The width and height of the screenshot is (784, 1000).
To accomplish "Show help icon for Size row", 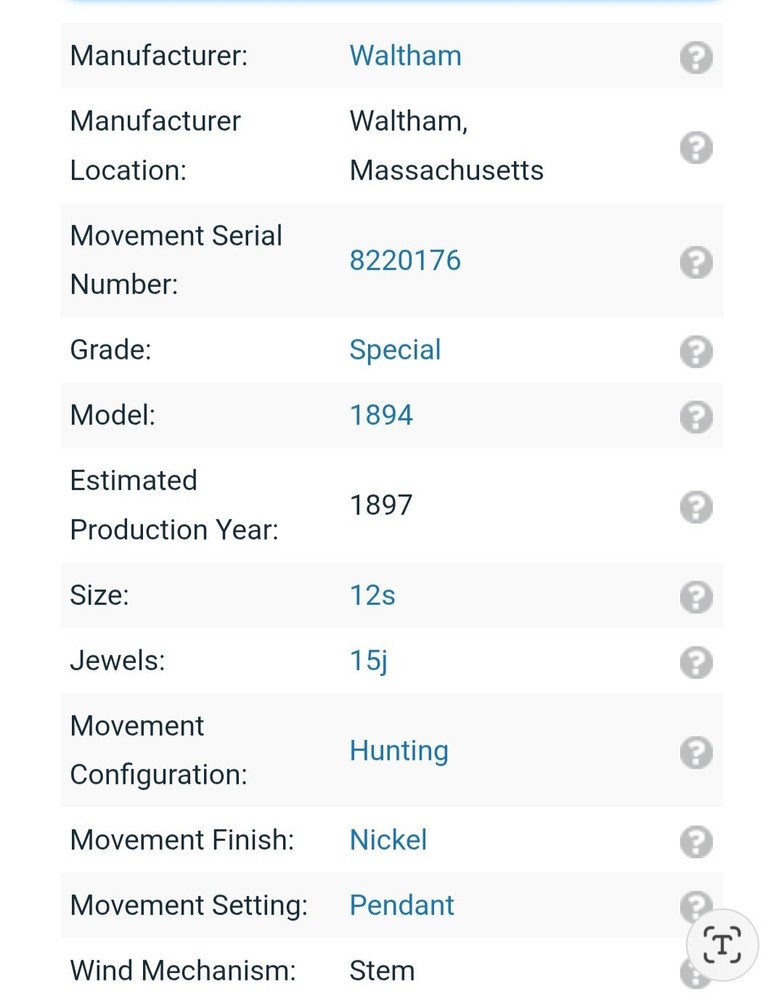I will [696, 597].
